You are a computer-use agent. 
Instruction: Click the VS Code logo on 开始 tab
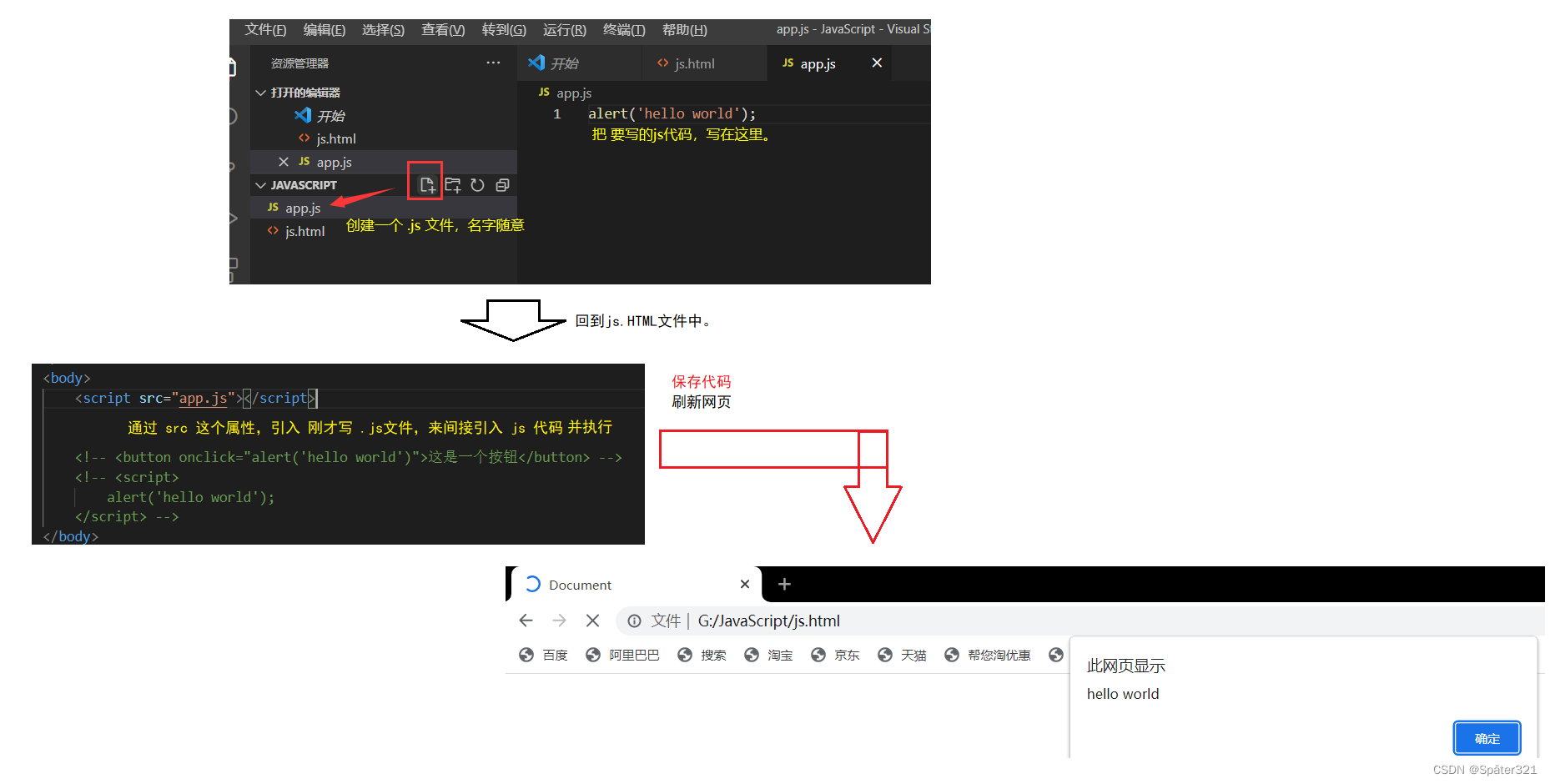(536, 63)
